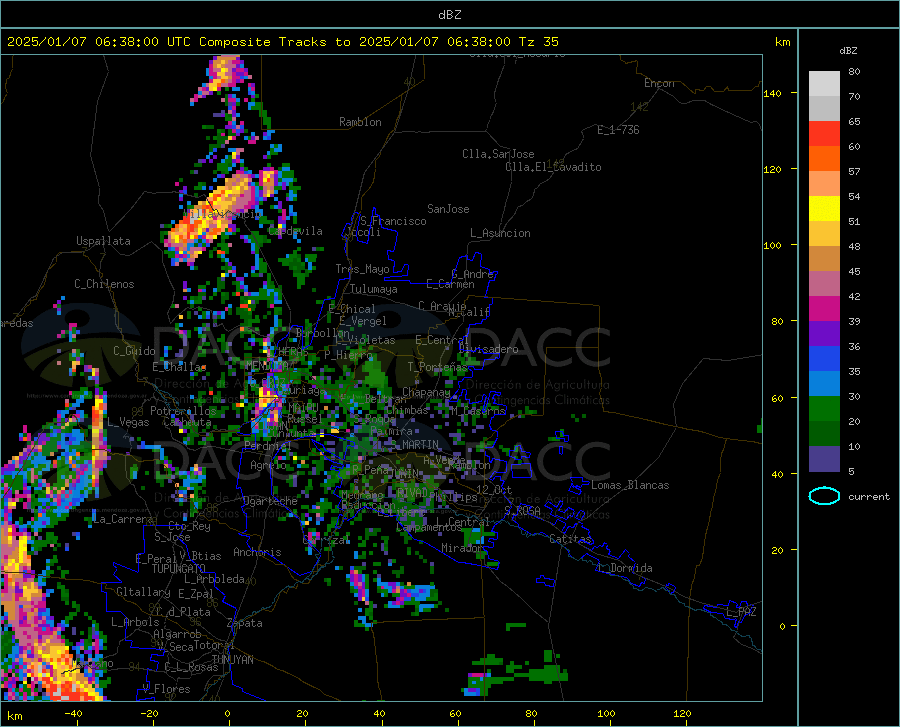Click the Lomas_Blancas map label
Screen dimensions: 900x727
[x=630, y=485]
